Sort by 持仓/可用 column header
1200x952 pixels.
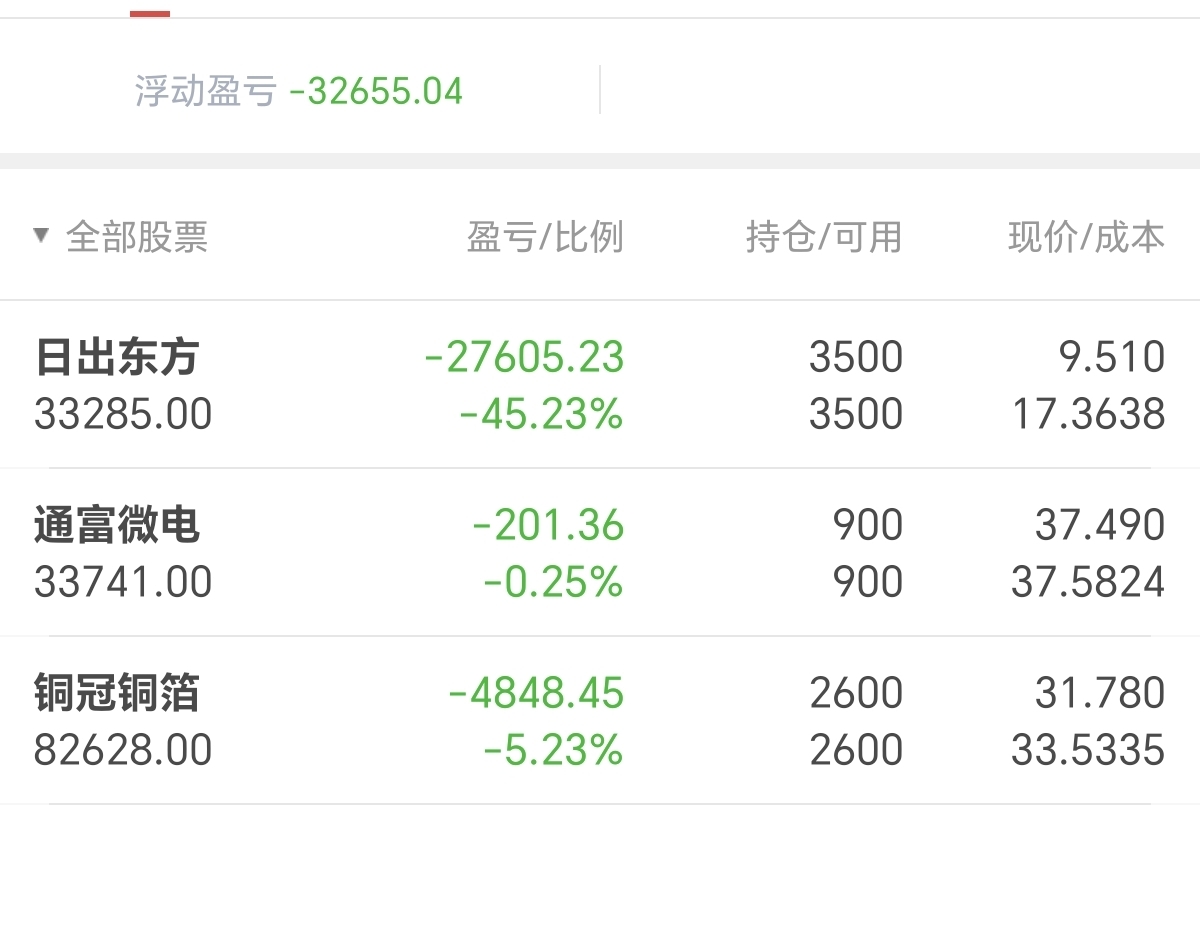click(x=824, y=237)
